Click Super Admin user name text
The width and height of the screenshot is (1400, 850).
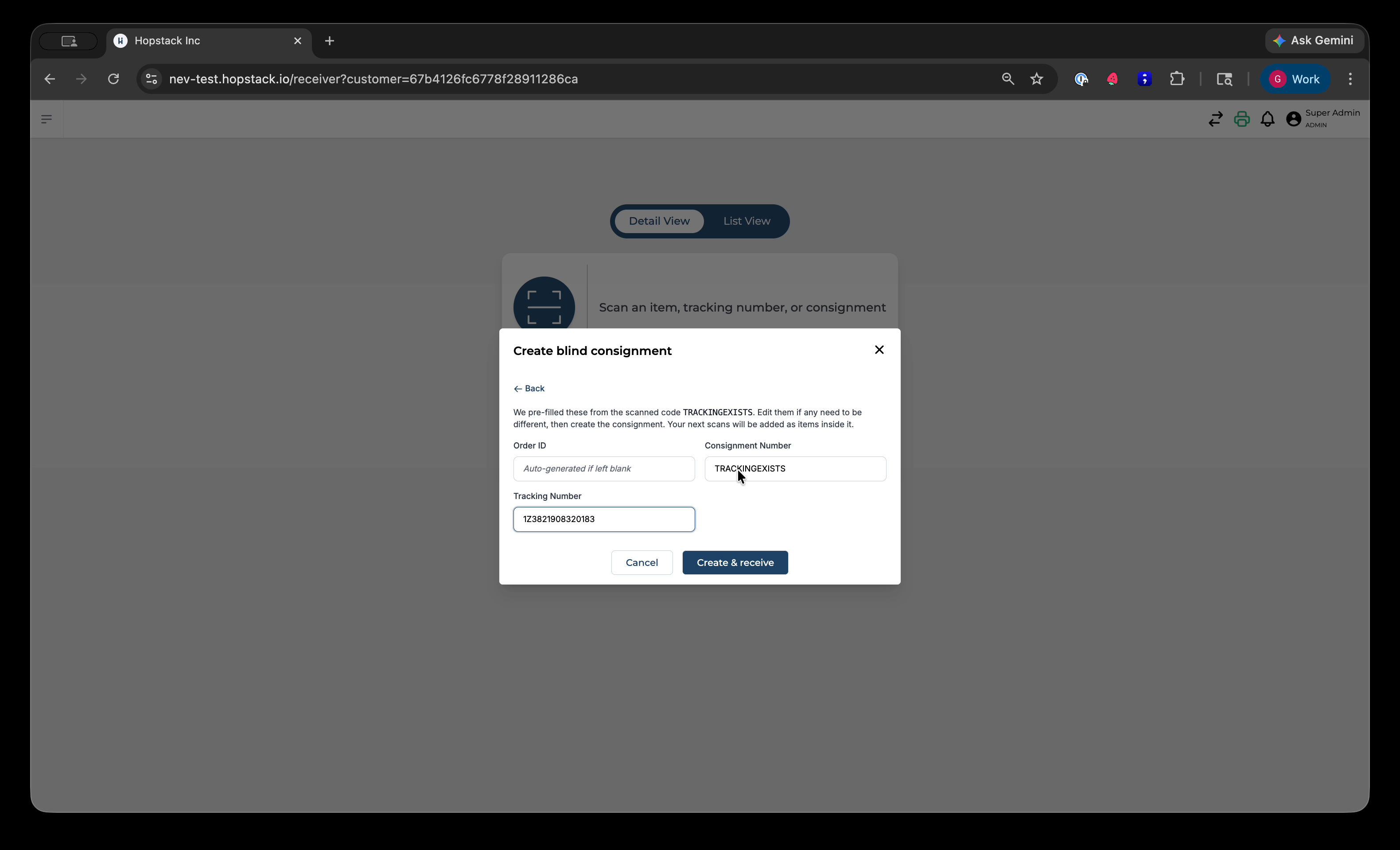click(x=1332, y=113)
